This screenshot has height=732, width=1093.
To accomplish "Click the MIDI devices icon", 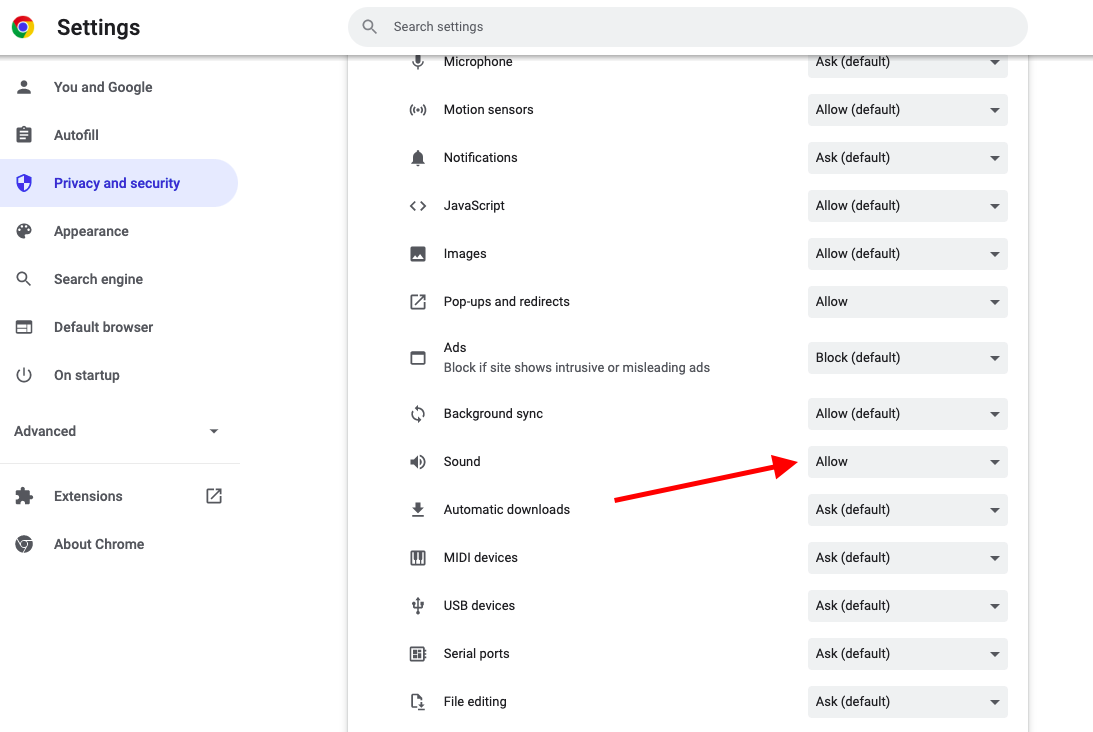I will click(417, 557).
